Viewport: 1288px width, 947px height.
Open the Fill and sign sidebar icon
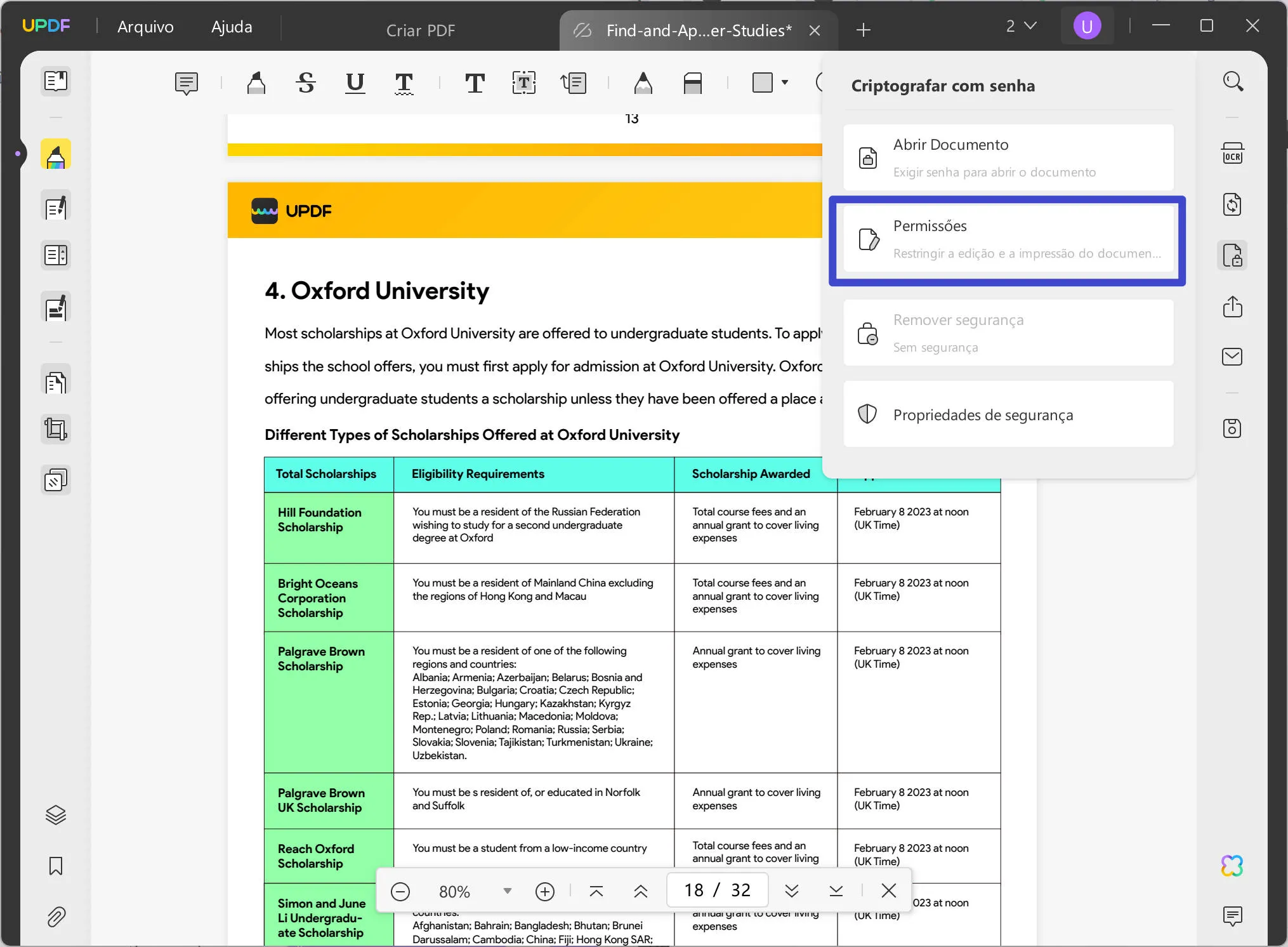click(x=56, y=308)
